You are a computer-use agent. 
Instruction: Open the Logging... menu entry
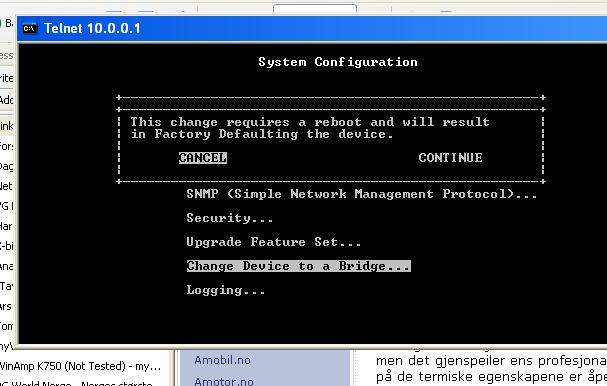coord(226,290)
